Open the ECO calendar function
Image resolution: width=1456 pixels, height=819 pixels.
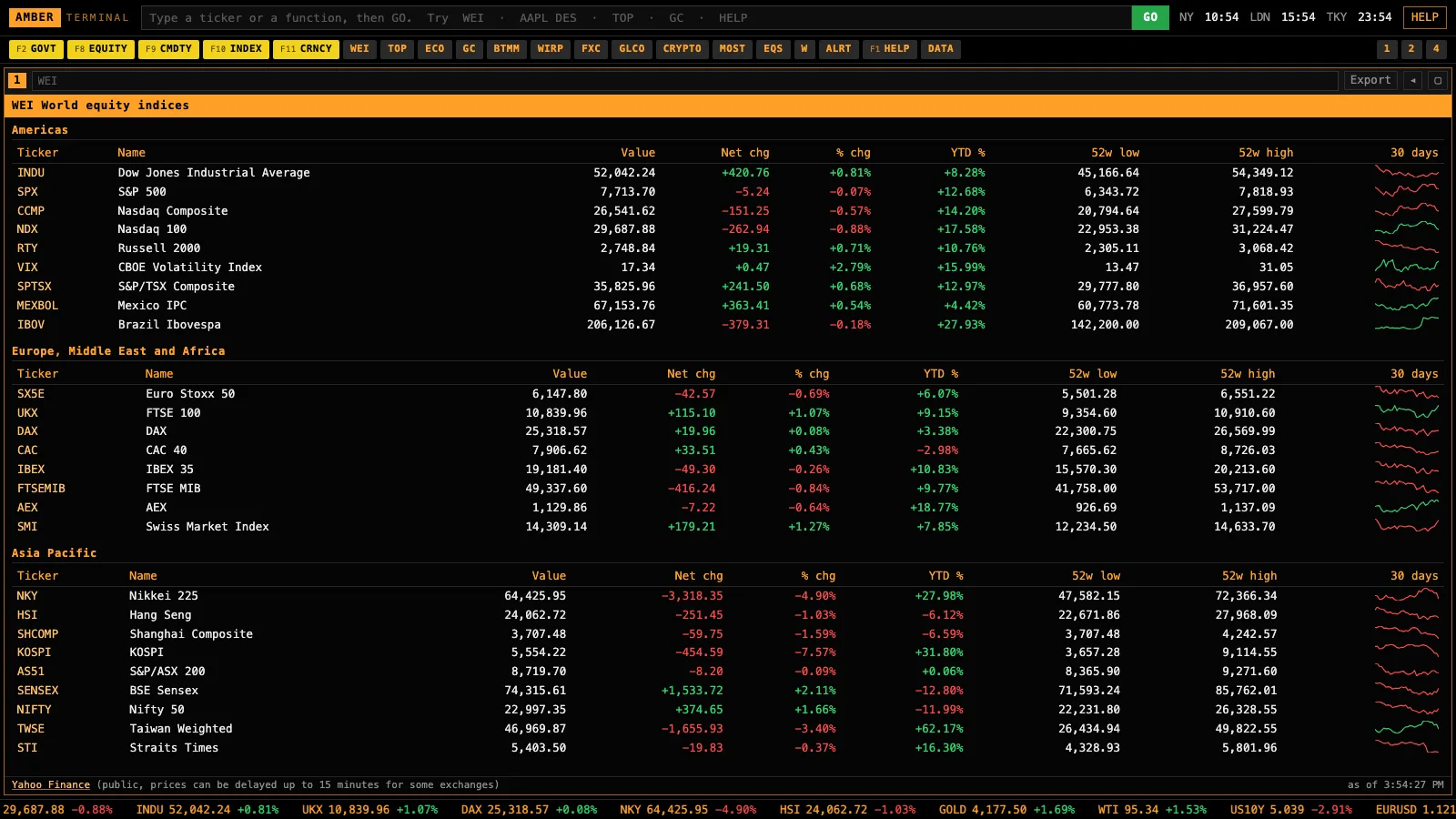pyautogui.click(x=435, y=49)
